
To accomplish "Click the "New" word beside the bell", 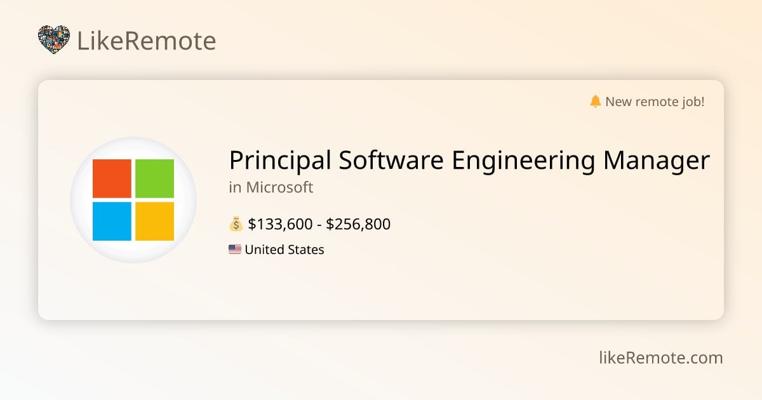I will click(x=620, y=101).
